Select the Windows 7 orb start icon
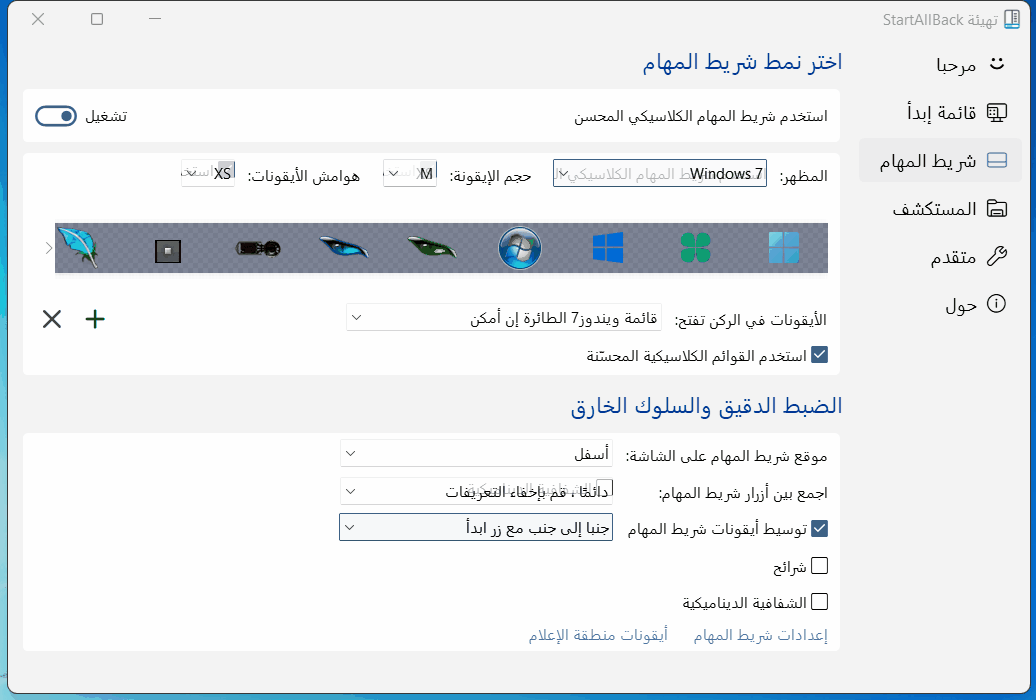This screenshot has width=1036, height=700. coord(520,247)
